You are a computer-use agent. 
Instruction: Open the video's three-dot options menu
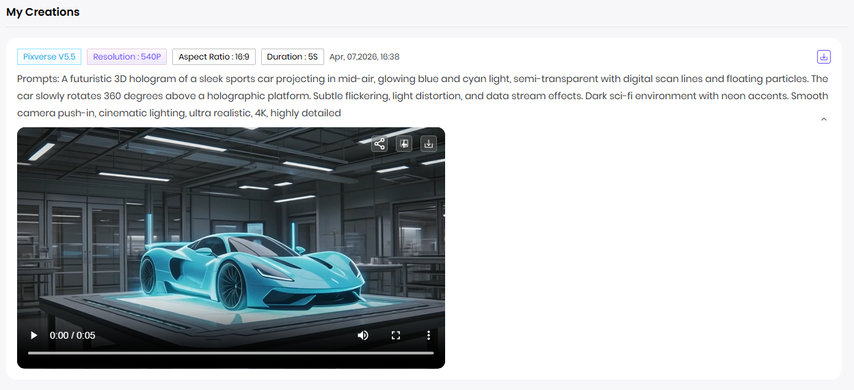[429, 335]
